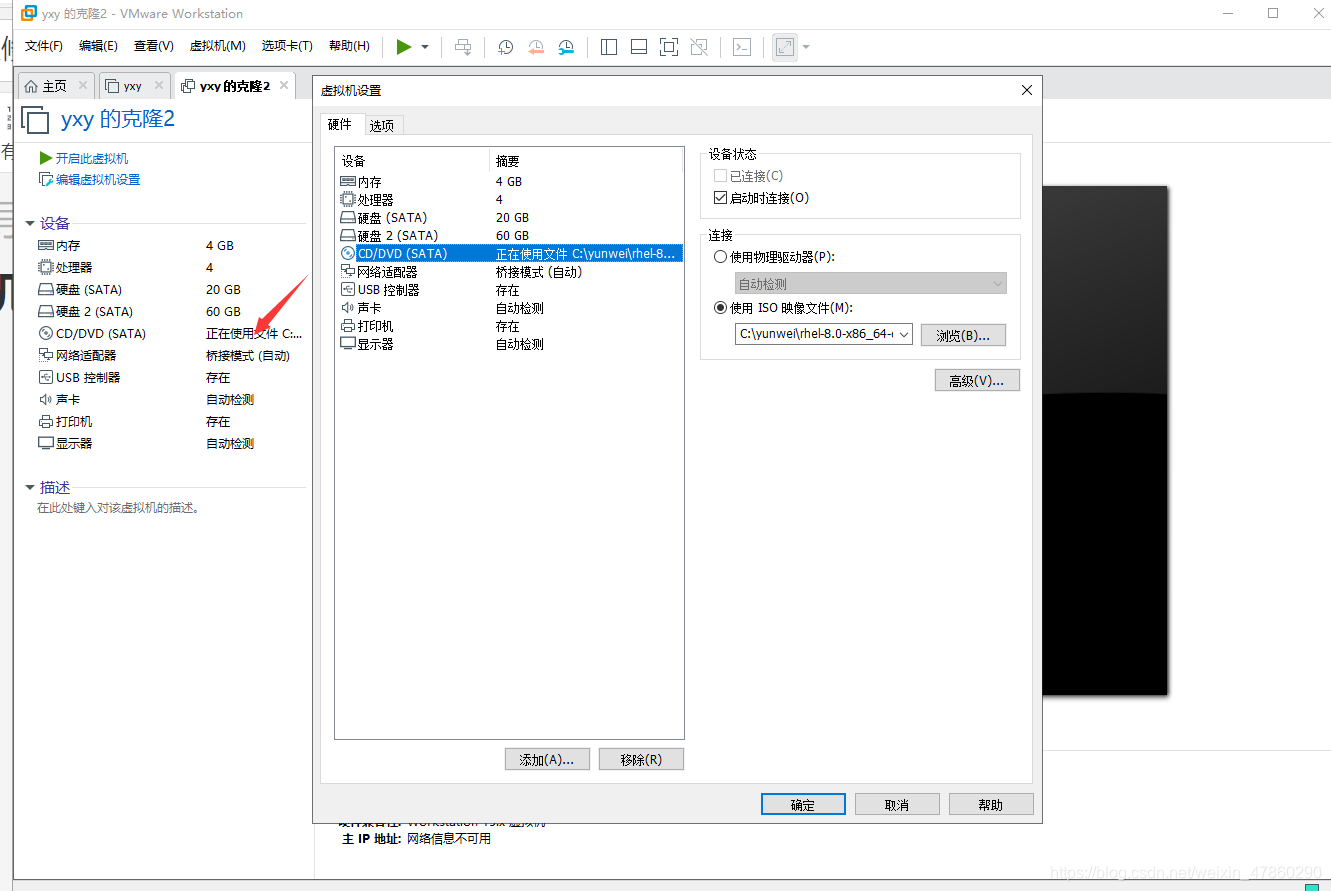This screenshot has height=891, width=1331.
Task: Close the 主页 tab
Action: (83, 85)
